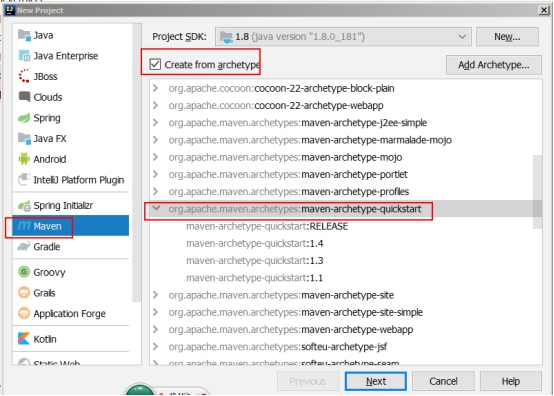The height and width of the screenshot is (396, 554).
Task: Click the Android robot icon
Action: tap(24, 159)
